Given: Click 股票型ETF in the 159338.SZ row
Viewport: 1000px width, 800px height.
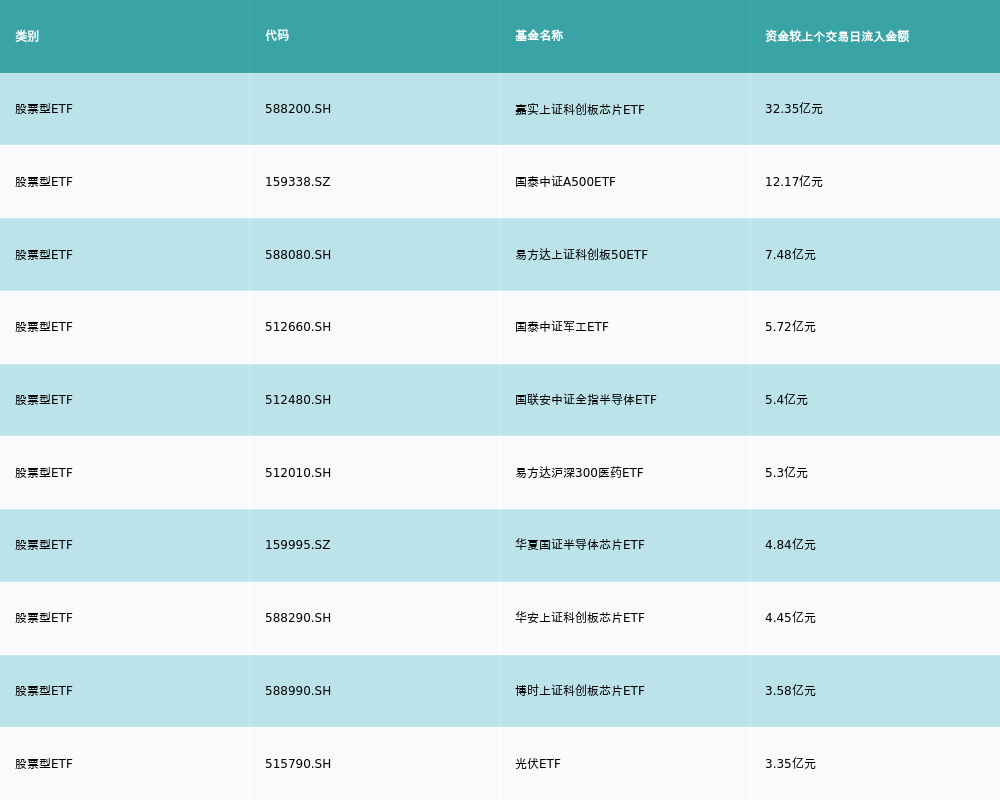Looking at the screenshot, I should coord(44,182).
